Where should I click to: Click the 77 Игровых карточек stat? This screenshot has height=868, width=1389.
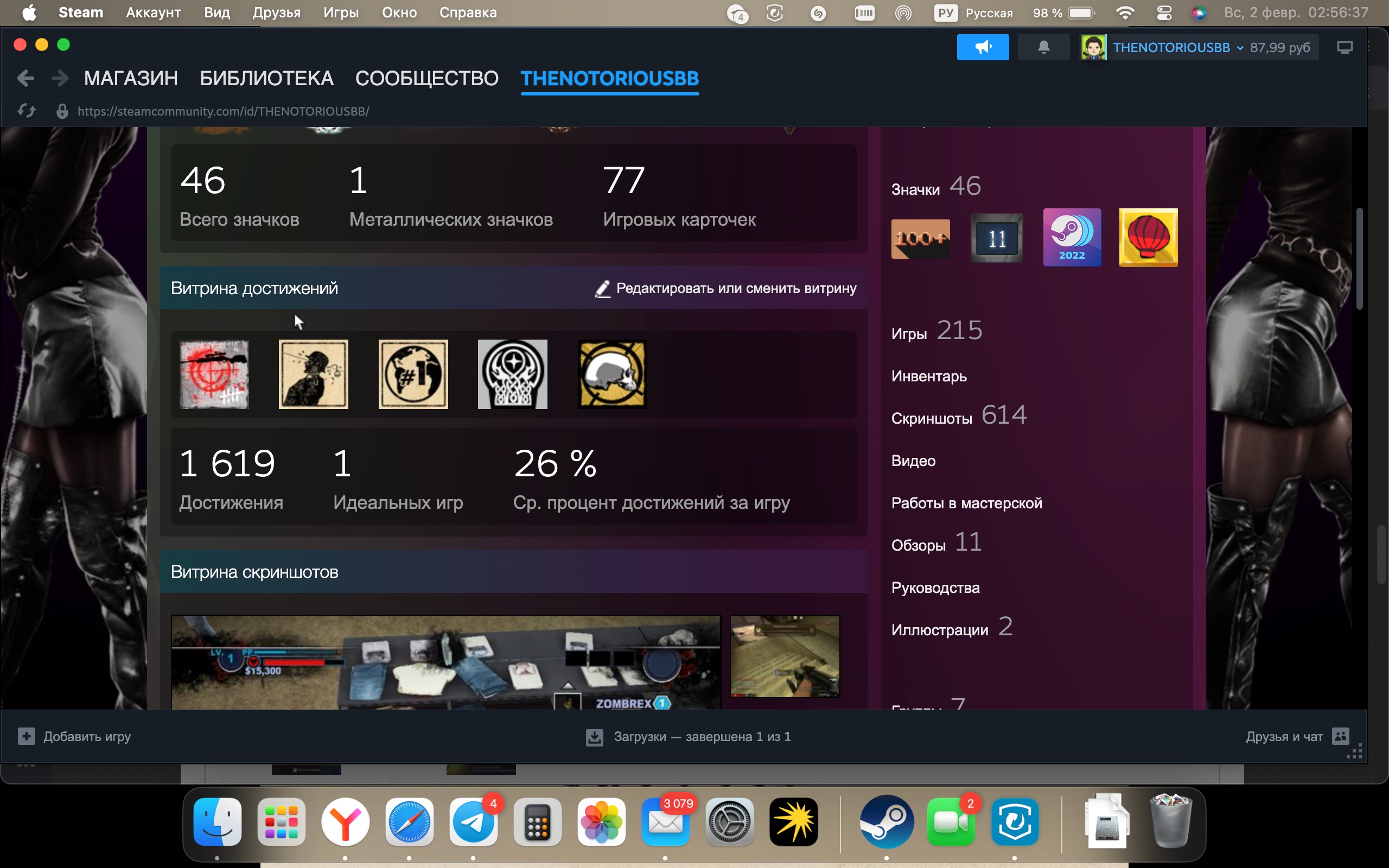click(x=679, y=196)
